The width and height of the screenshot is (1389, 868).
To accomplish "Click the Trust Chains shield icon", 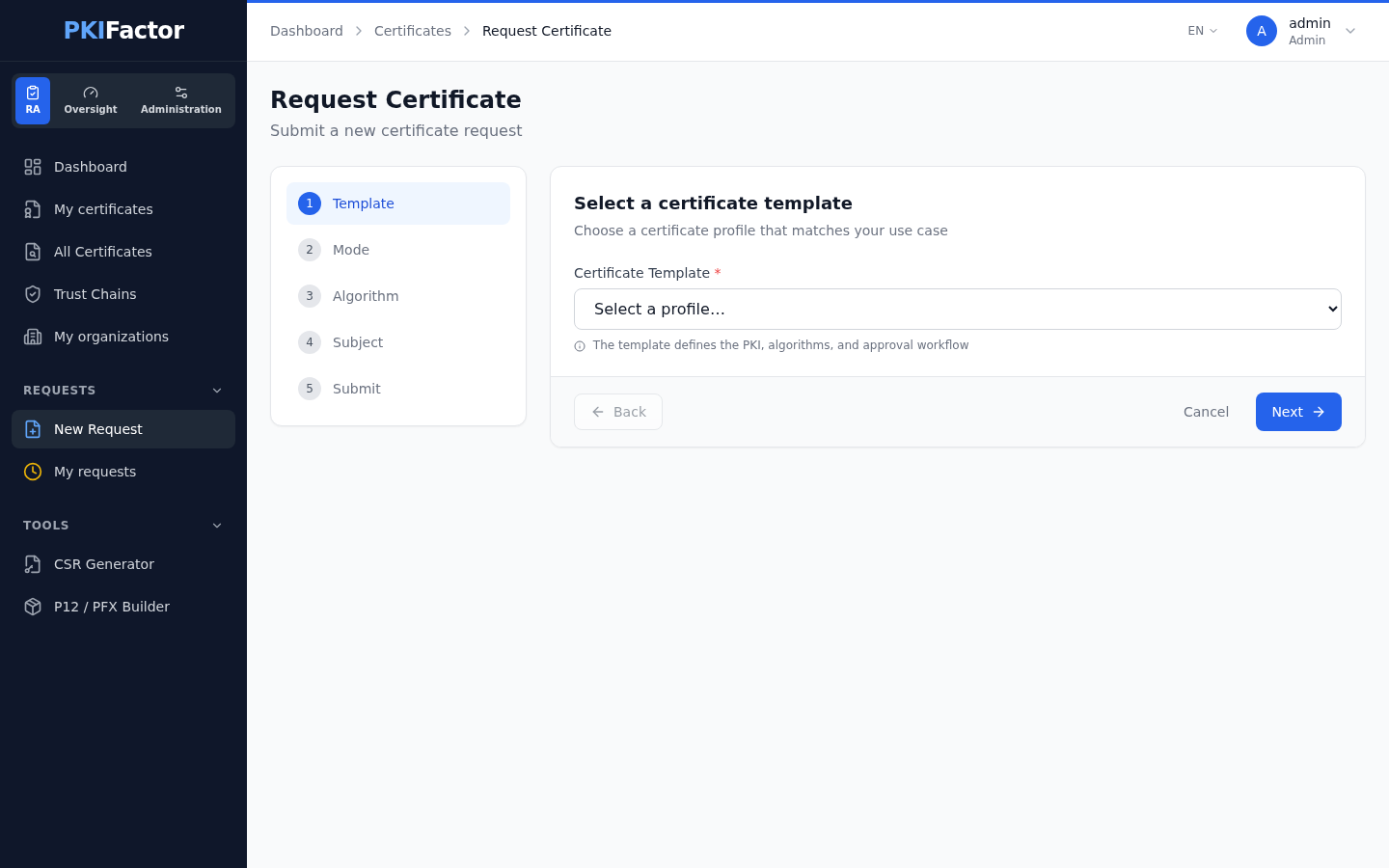I will click(x=33, y=294).
